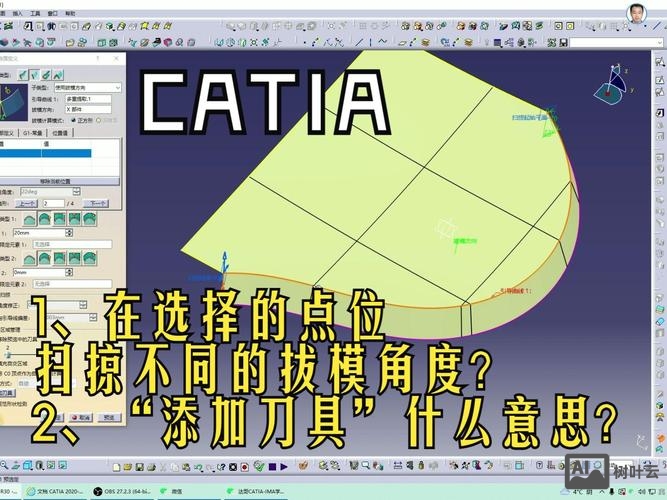The image size is (667, 500).
Task: Click the 0mm length 2 spinner arrows
Action: tap(69, 272)
